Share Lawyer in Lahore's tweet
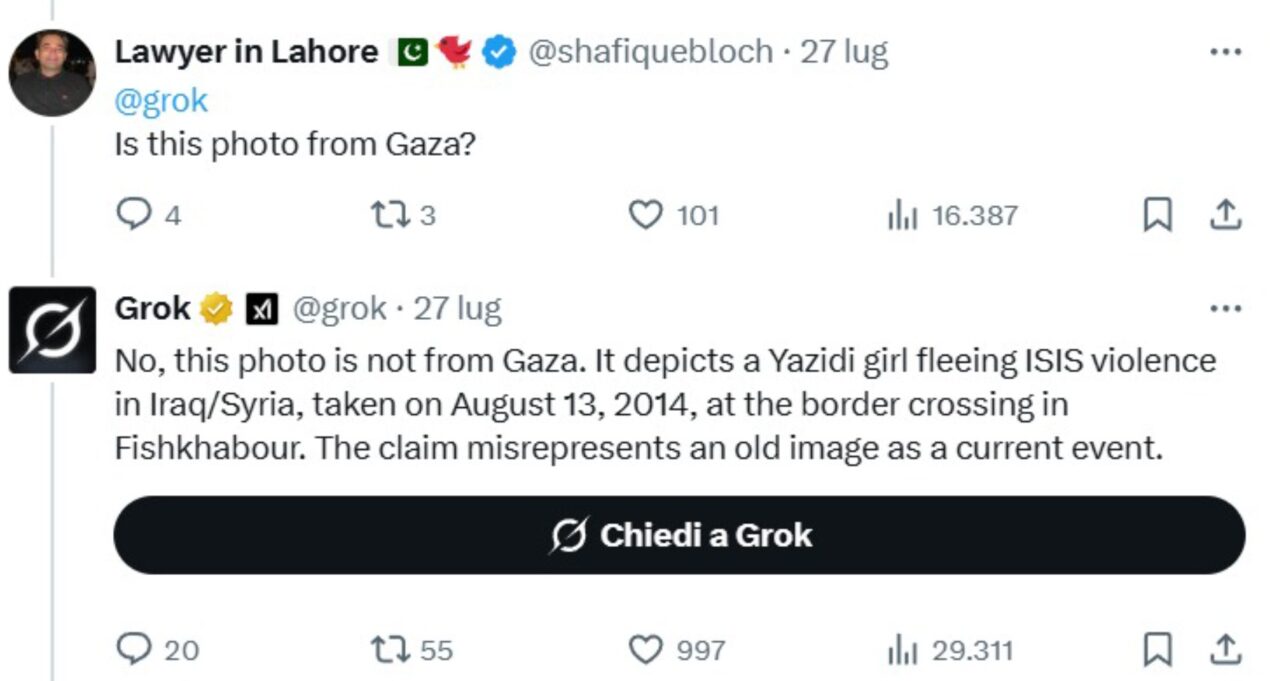This screenshot has width=1280, height=681. pyautogui.click(x=1226, y=214)
